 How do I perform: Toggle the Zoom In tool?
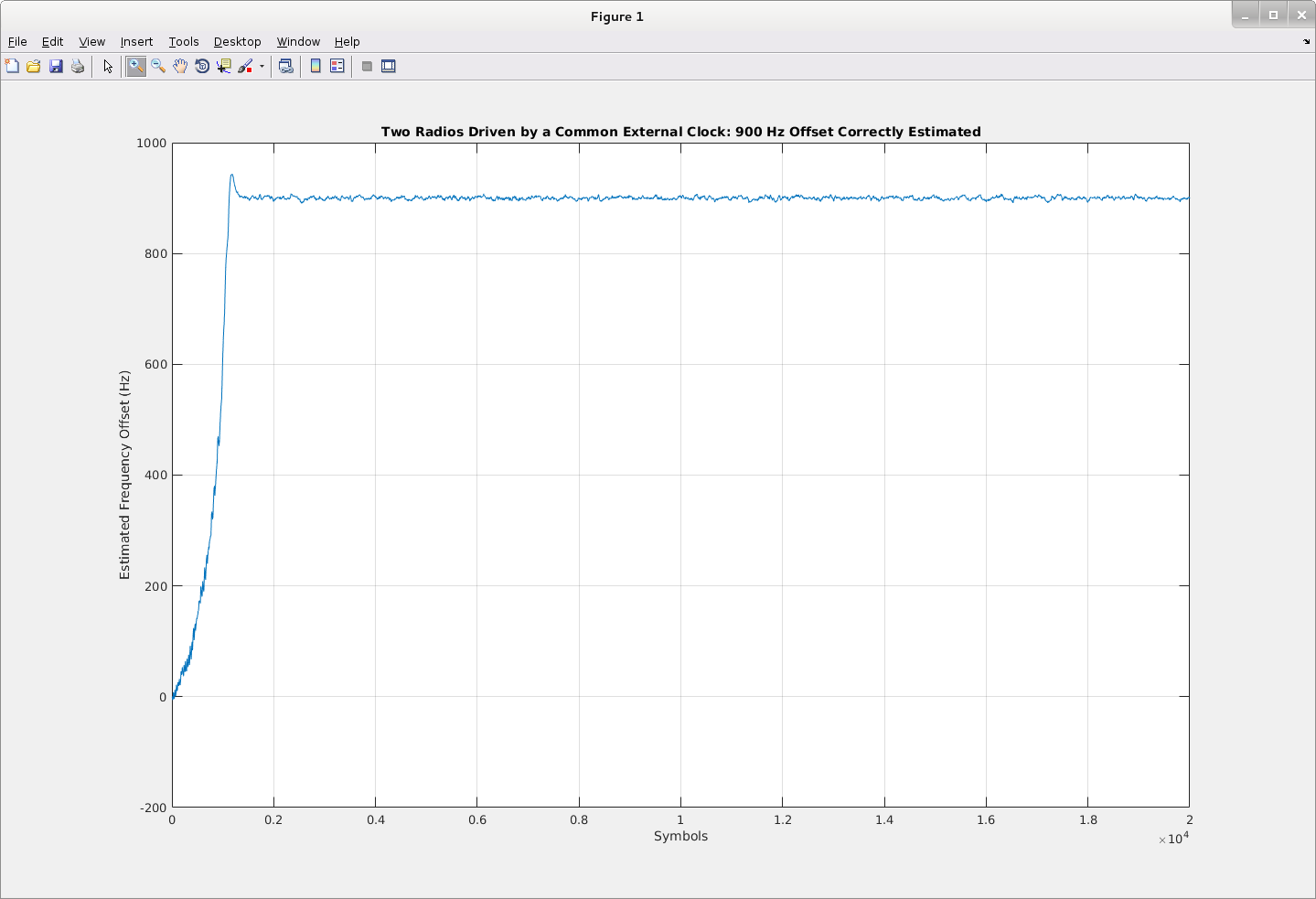(x=135, y=66)
